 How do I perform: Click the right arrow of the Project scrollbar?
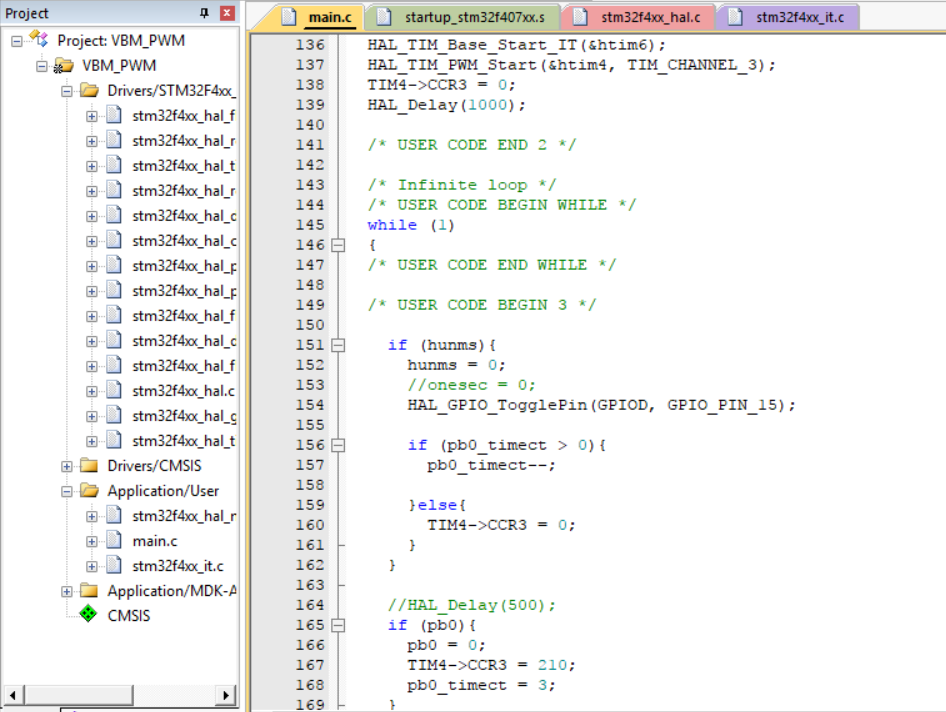click(227, 697)
